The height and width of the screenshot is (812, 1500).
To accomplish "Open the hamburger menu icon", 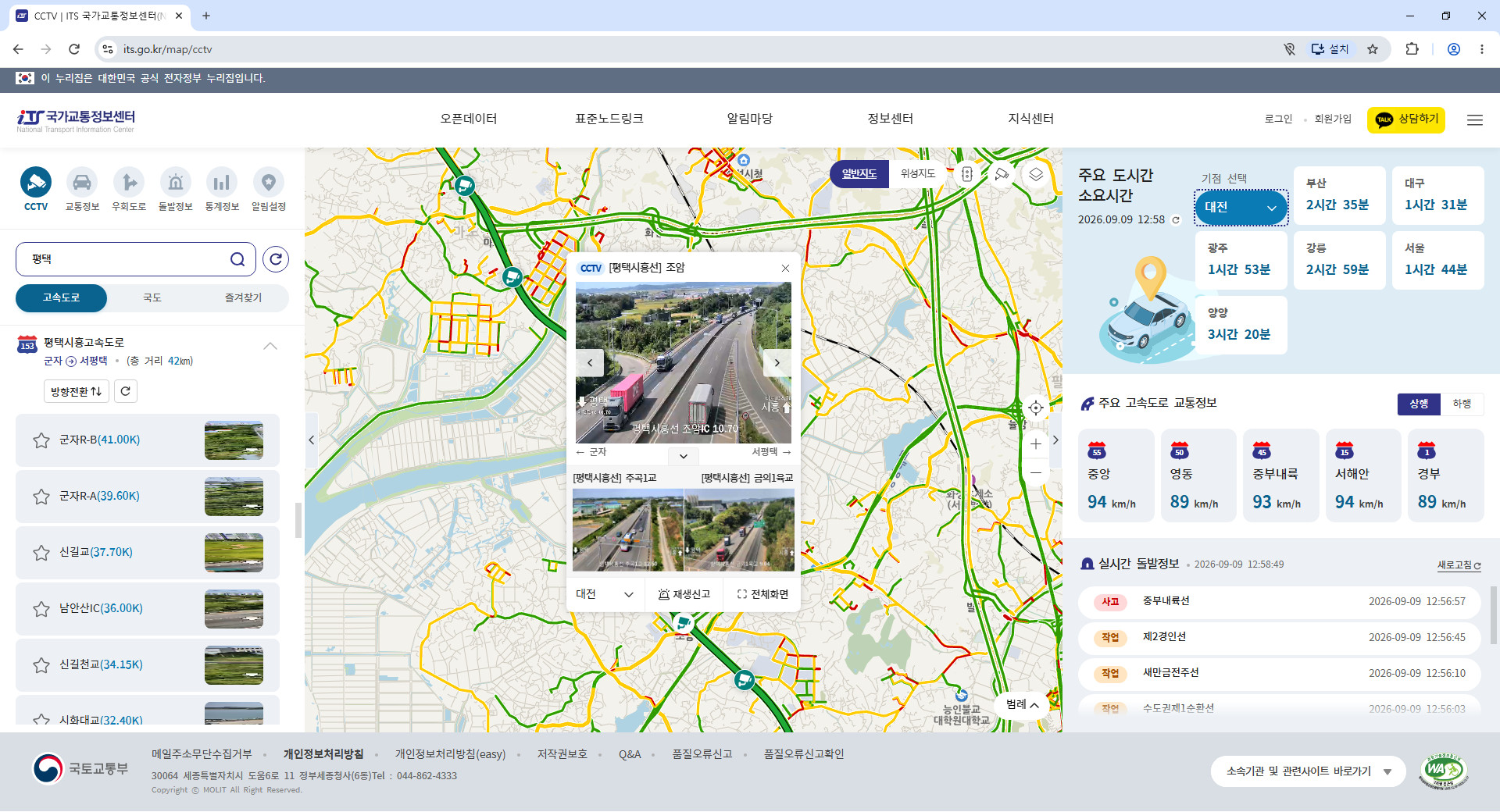I will 1475,119.
